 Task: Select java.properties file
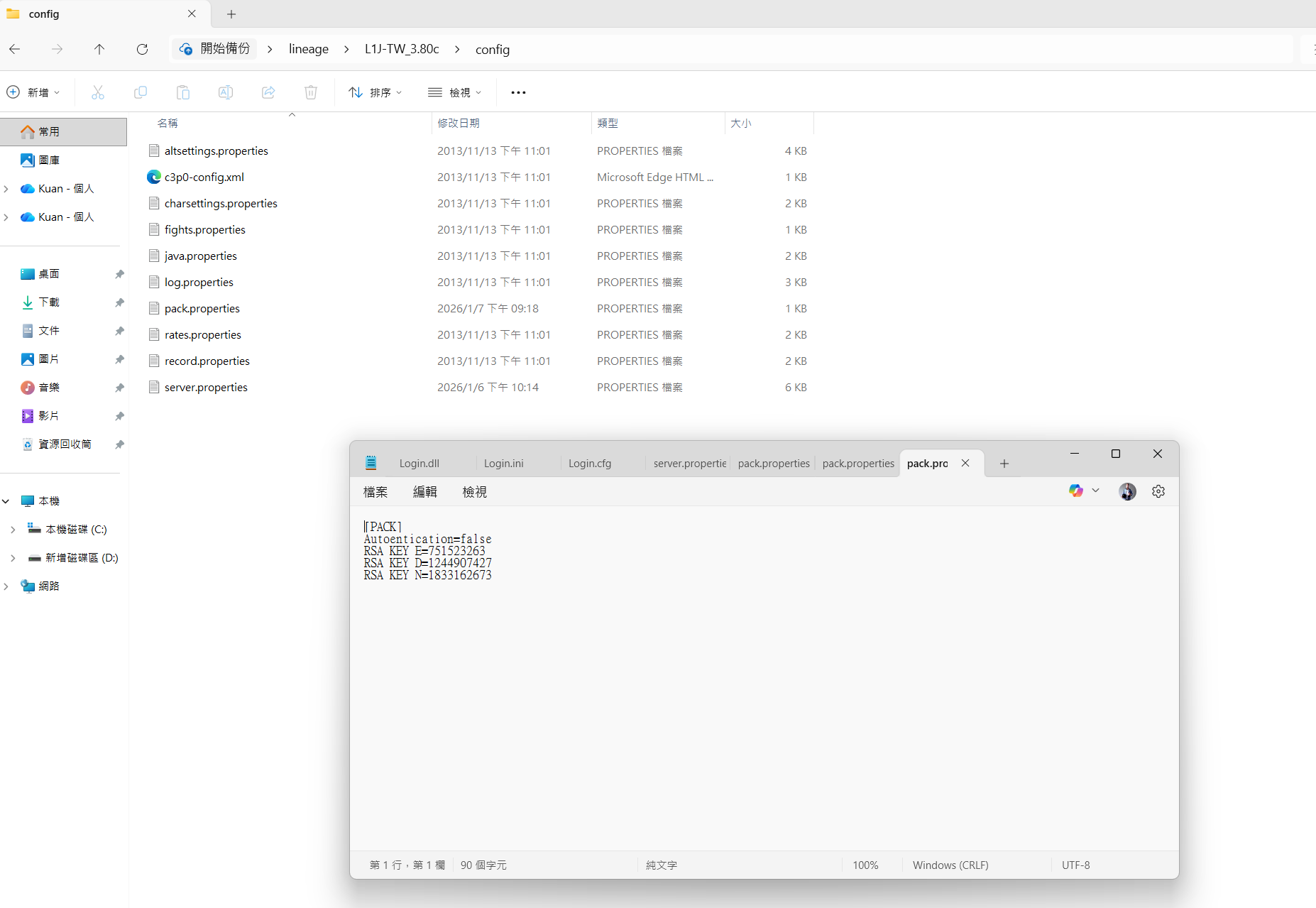[x=201, y=256]
